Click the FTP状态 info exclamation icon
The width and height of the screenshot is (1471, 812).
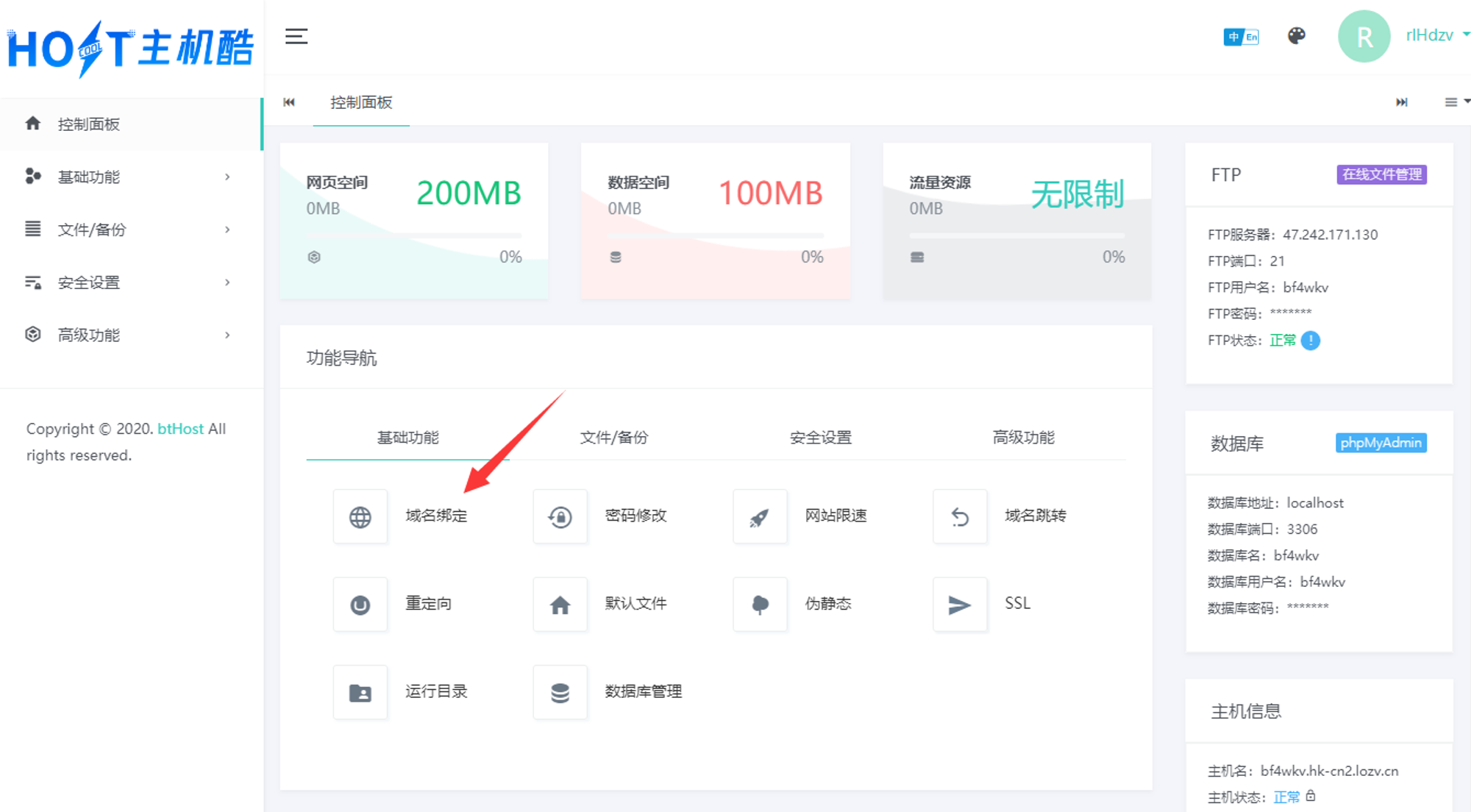(1311, 341)
